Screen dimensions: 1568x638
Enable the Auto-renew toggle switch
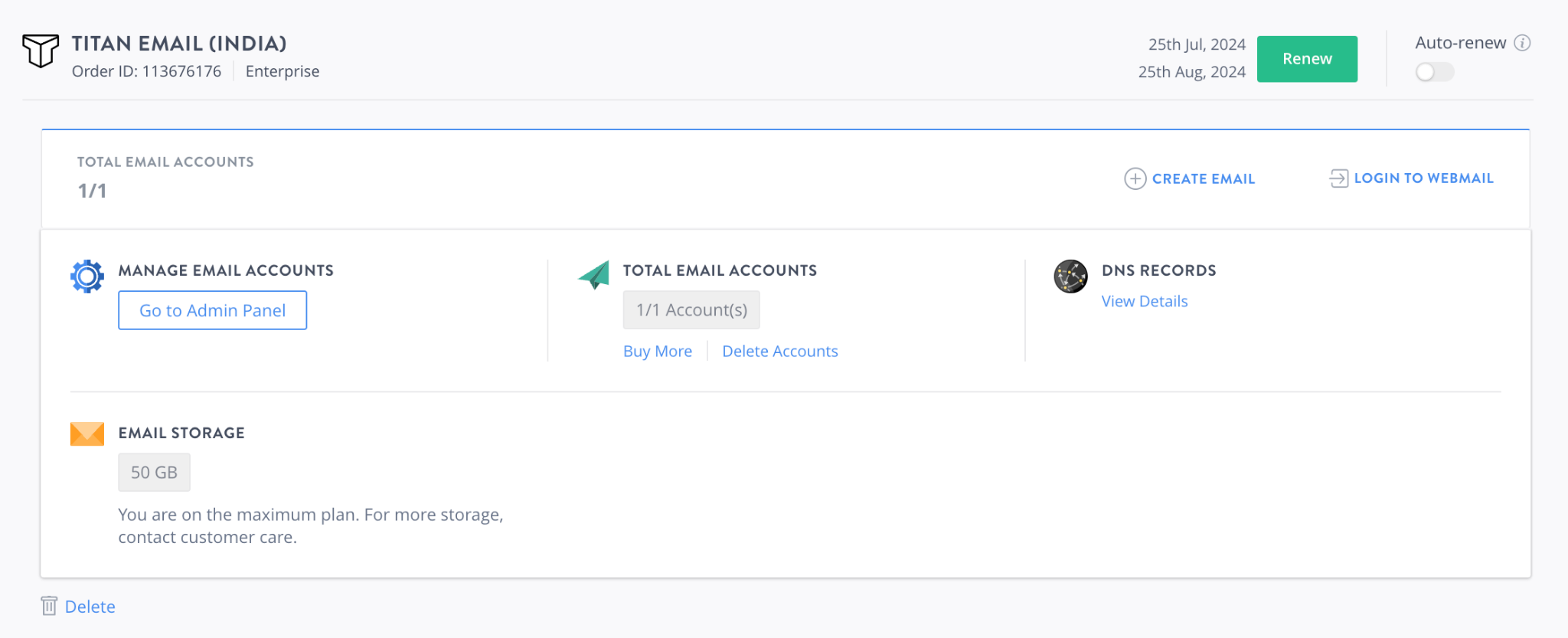pyautogui.click(x=1434, y=72)
